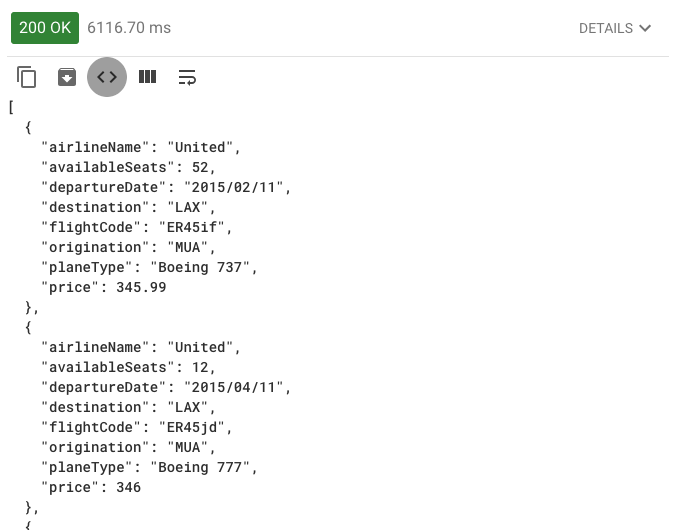Click planeType value Boeing 737
The image size is (680, 530).
point(200,267)
